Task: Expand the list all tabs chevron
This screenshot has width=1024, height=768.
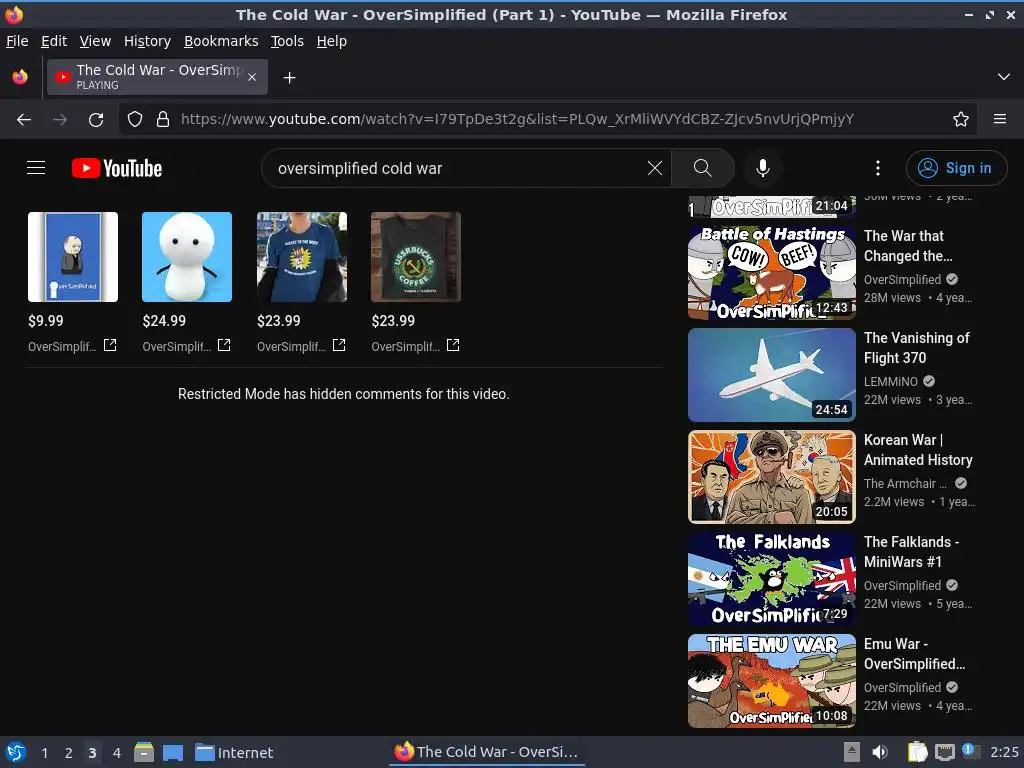Action: 1004,77
